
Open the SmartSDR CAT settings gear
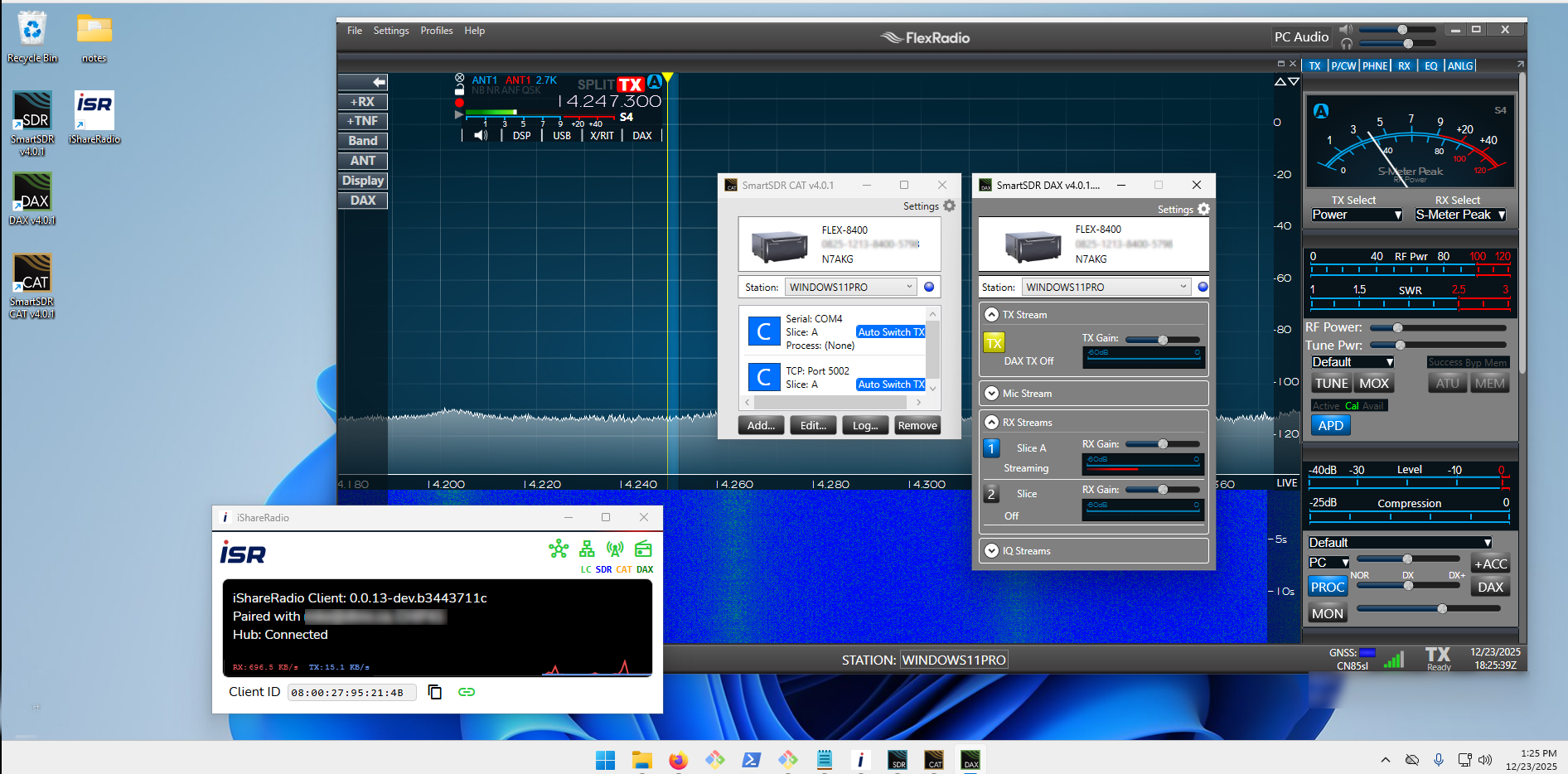tap(949, 206)
